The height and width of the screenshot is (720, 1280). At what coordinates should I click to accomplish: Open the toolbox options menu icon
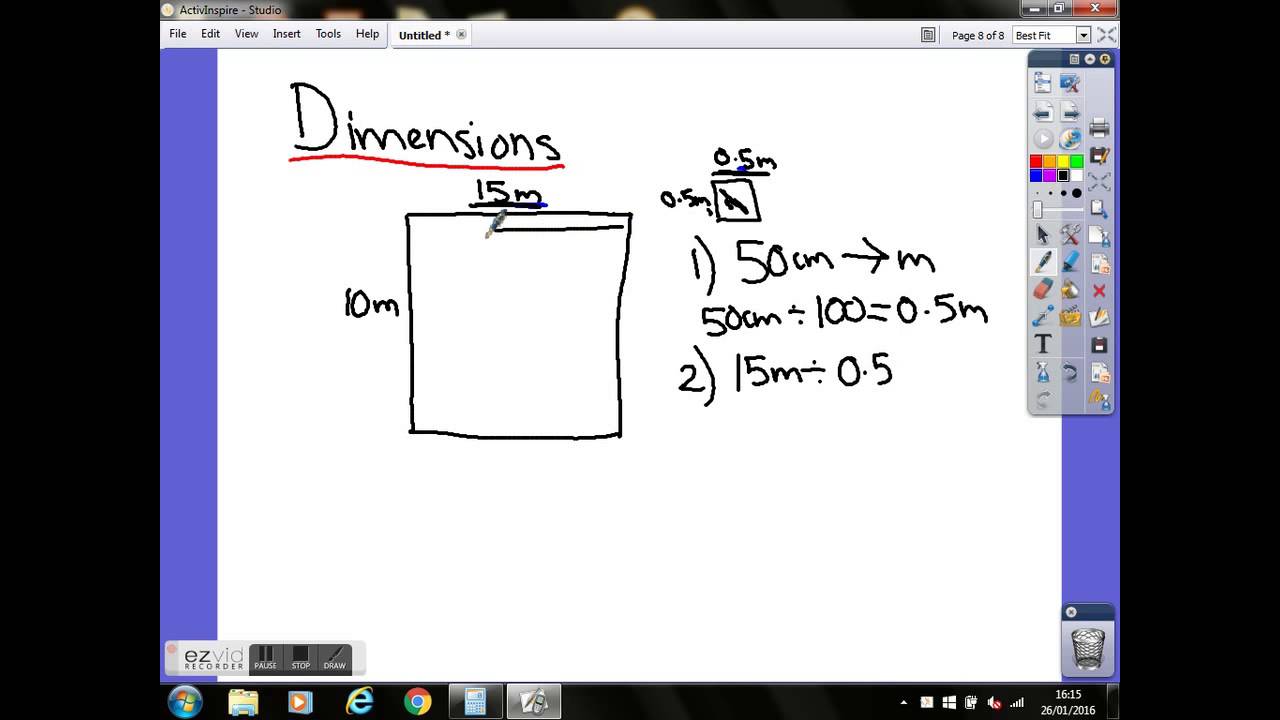tap(1074, 59)
